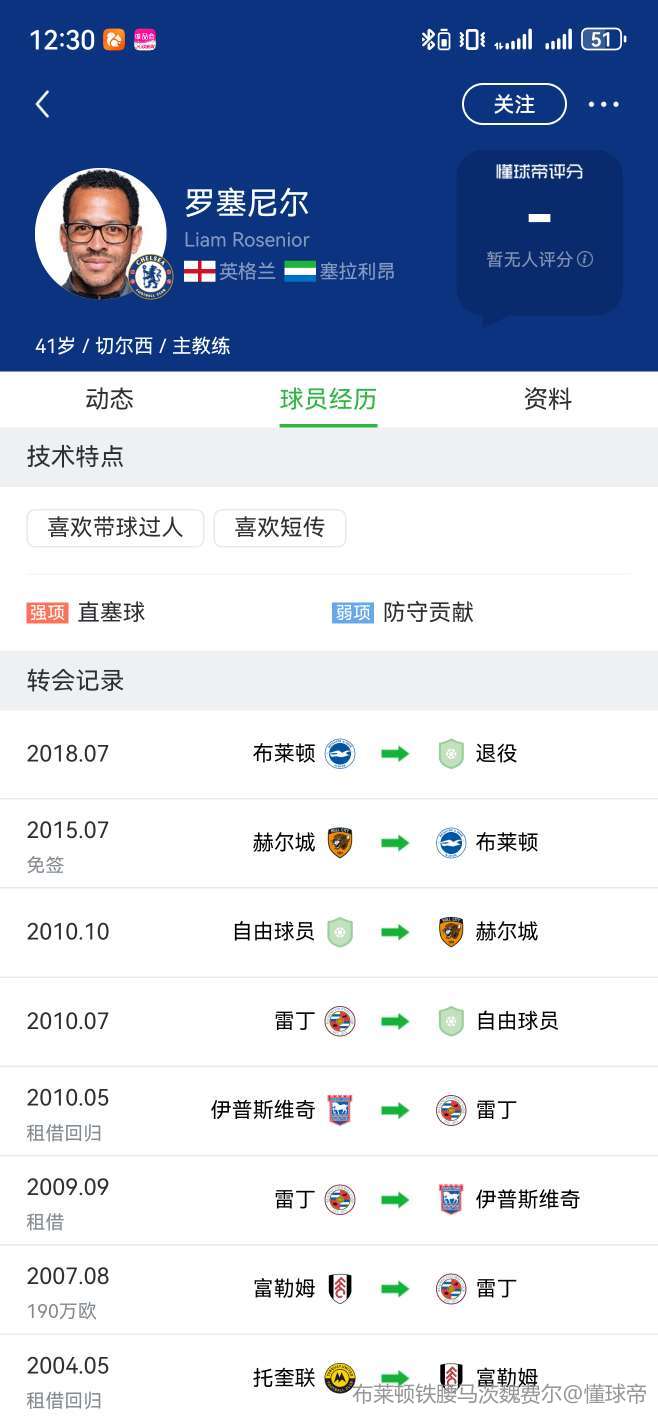This screenshot has width=658, height=1416.
Task: Tap the 喜欢短传 trait tag
Action: pyautogui.click(x=280, y=528)
